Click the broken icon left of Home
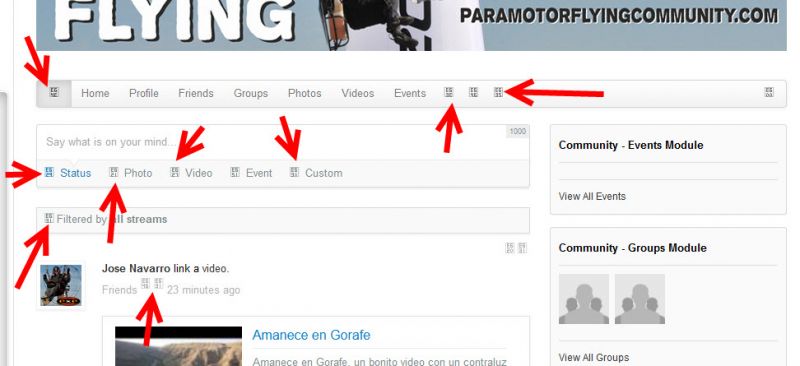 coord(54,92)
